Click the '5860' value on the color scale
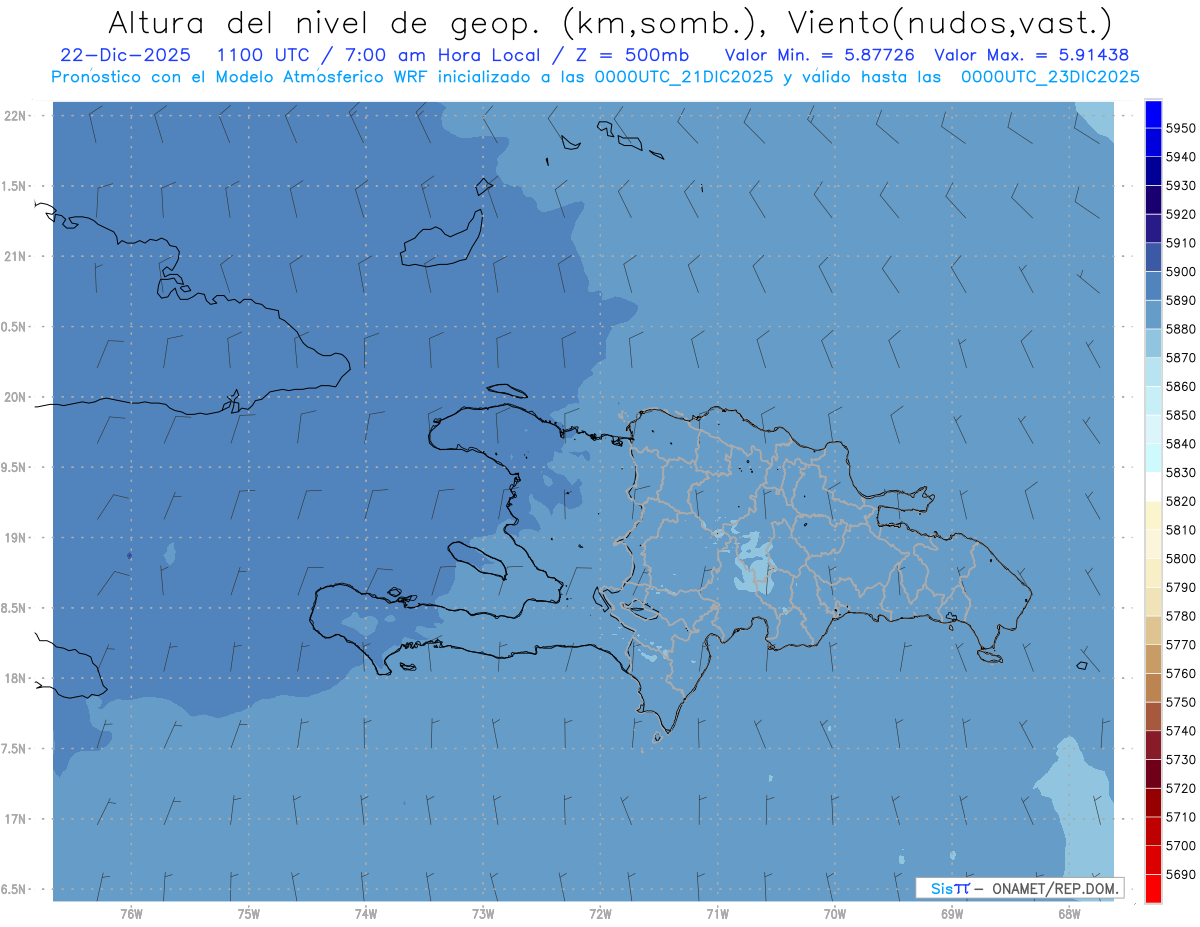 pos(1180,386)
